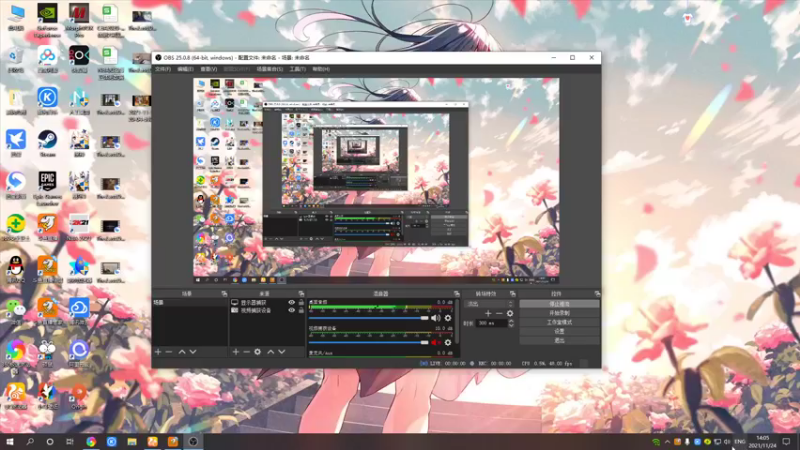Toggle lock on video capture device source
This screenshot has height=450, width=800.
[301, 310]
